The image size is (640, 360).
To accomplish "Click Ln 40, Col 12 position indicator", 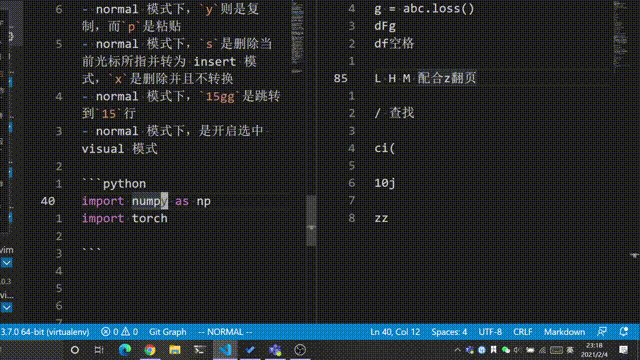I will pyautogui.click(x=395, y=332).
